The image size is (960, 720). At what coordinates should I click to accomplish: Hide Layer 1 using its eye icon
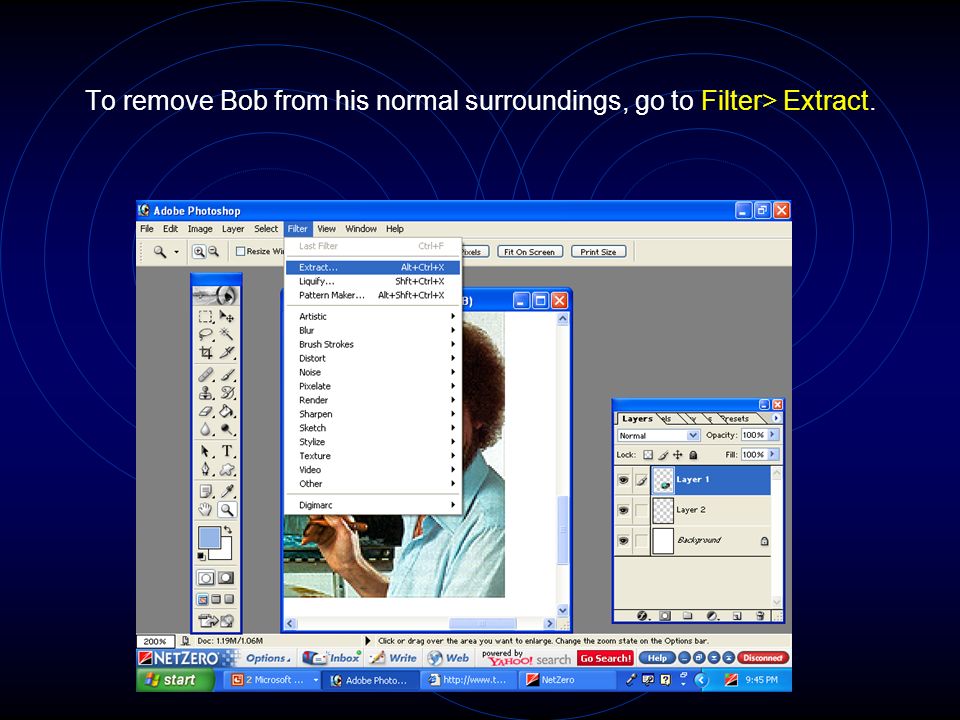coord(623,480)
